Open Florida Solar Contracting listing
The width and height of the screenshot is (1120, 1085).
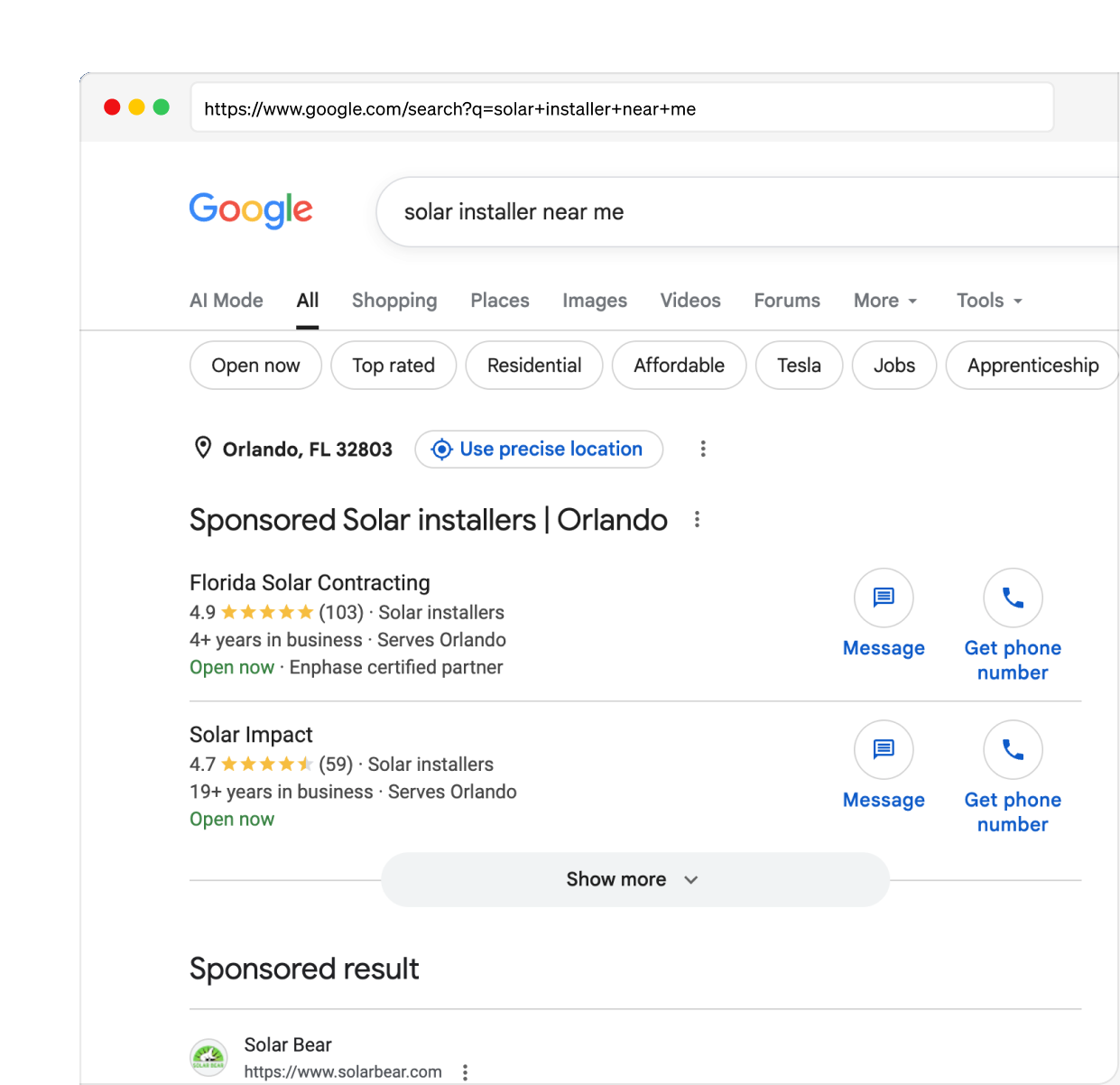tap(310, 583)
